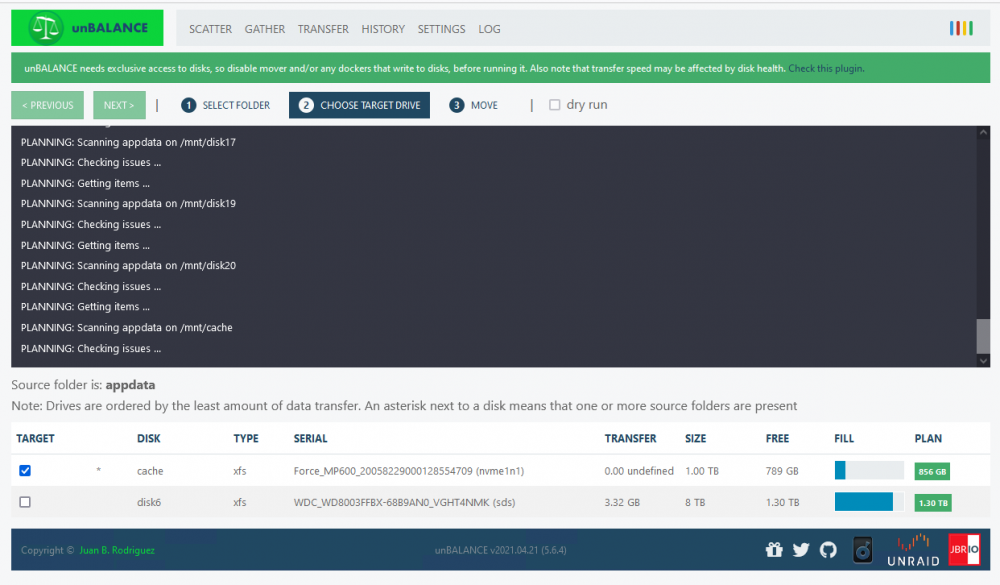Viewport: 1000px width, 585px height.
Task: Open the Twitter icon in footer
Action: [801, 549]
